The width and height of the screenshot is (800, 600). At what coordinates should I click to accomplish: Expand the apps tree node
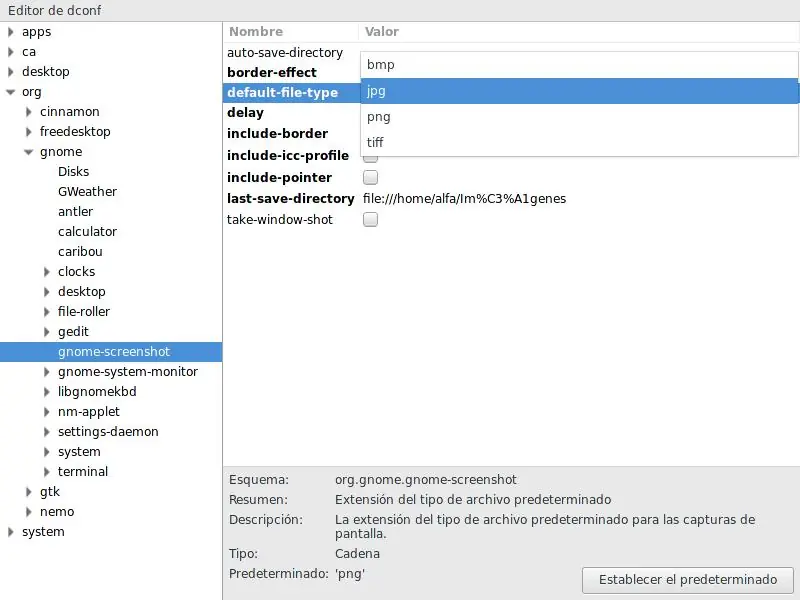pyautogui.click(x=11, y=32)
